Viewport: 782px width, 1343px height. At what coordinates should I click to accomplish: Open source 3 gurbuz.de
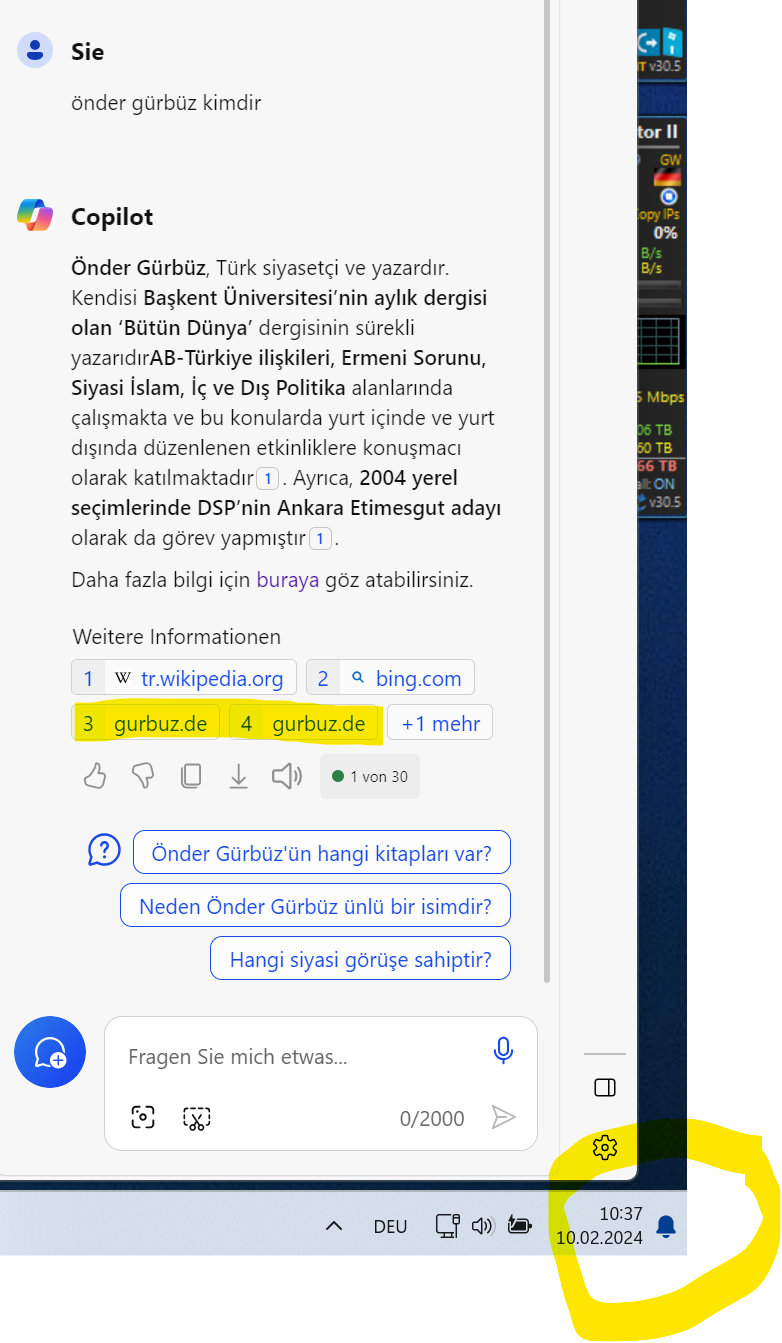coord(146,723)
